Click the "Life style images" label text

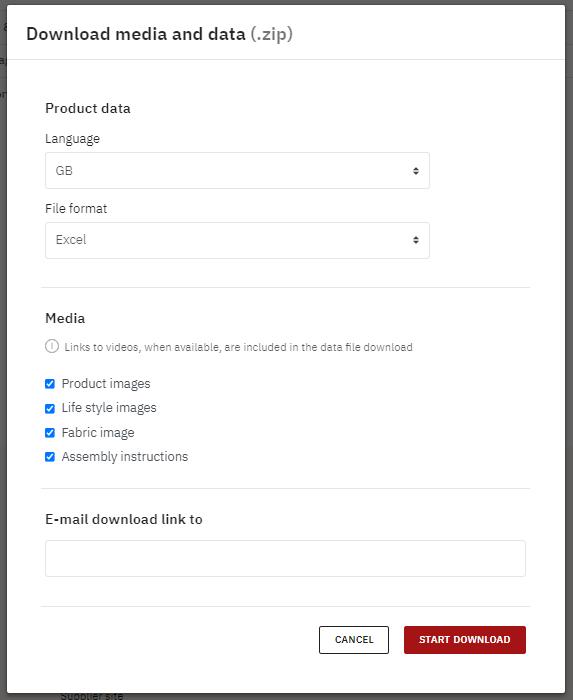[x=109, y=408]
